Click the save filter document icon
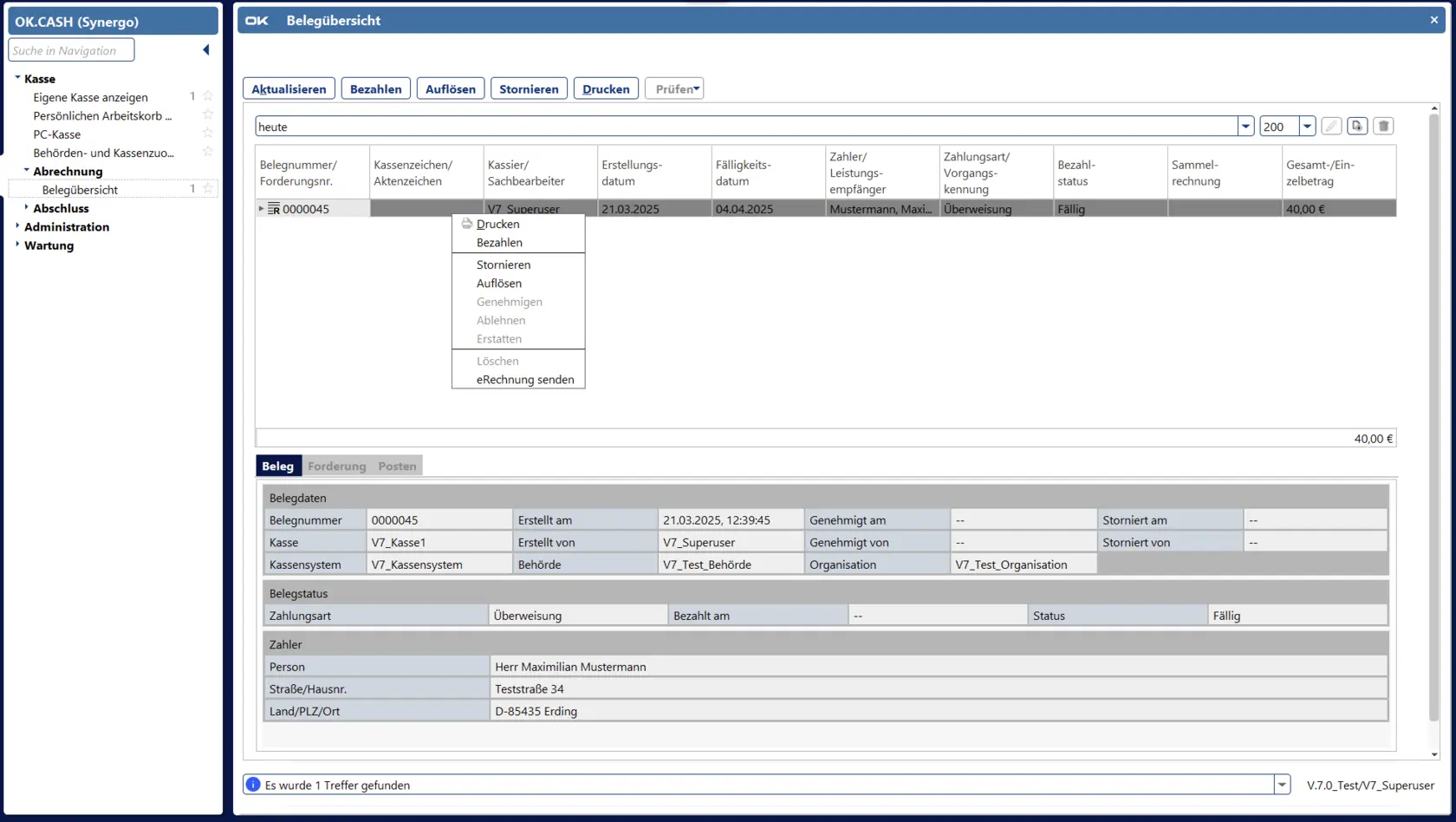The height and width of the screenshot is (822, 1456). [x=1357, y=127]
